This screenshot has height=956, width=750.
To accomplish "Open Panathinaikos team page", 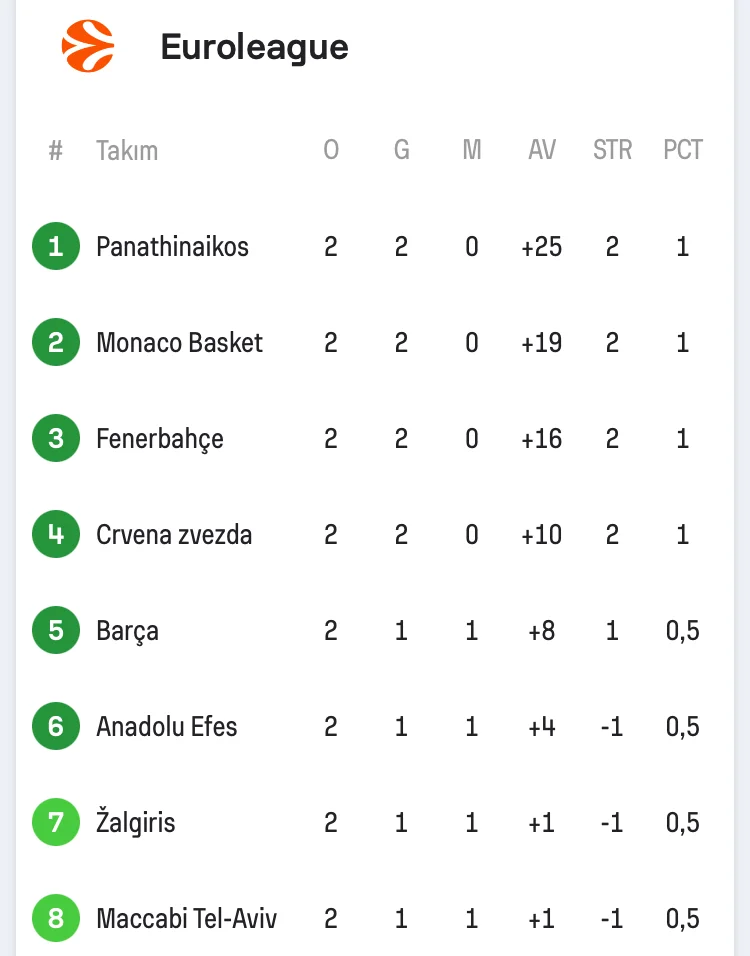I will tap(172, 247).
